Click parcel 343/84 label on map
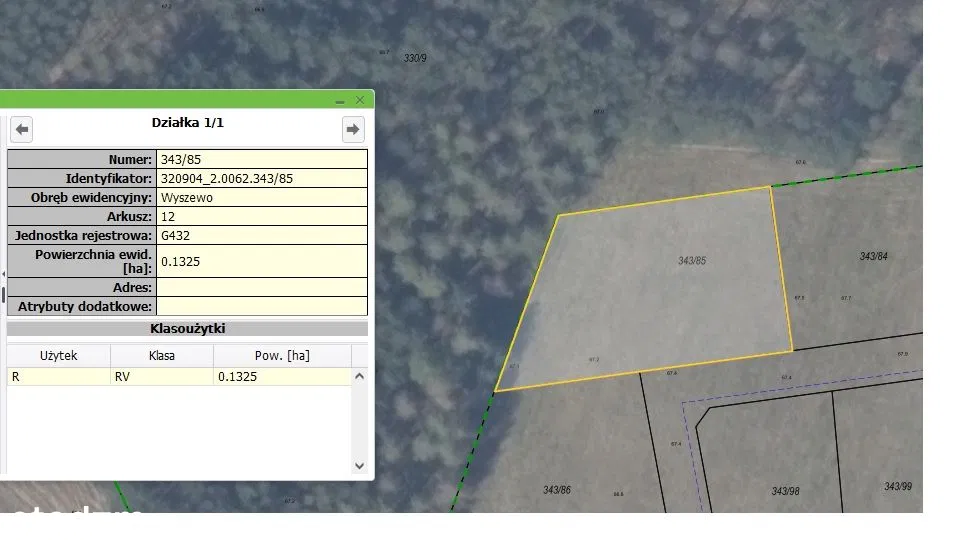This screenshot has height=540, width=960. coord(873,256)
